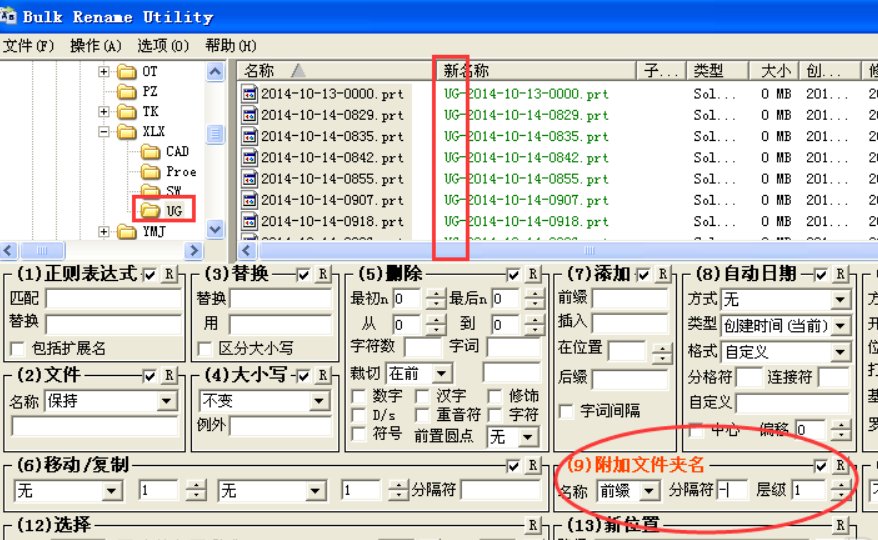Open the 帮助(H) menu
Viewport: 878px width, 540px height.
pyautogui.click(x=231, y=45)
